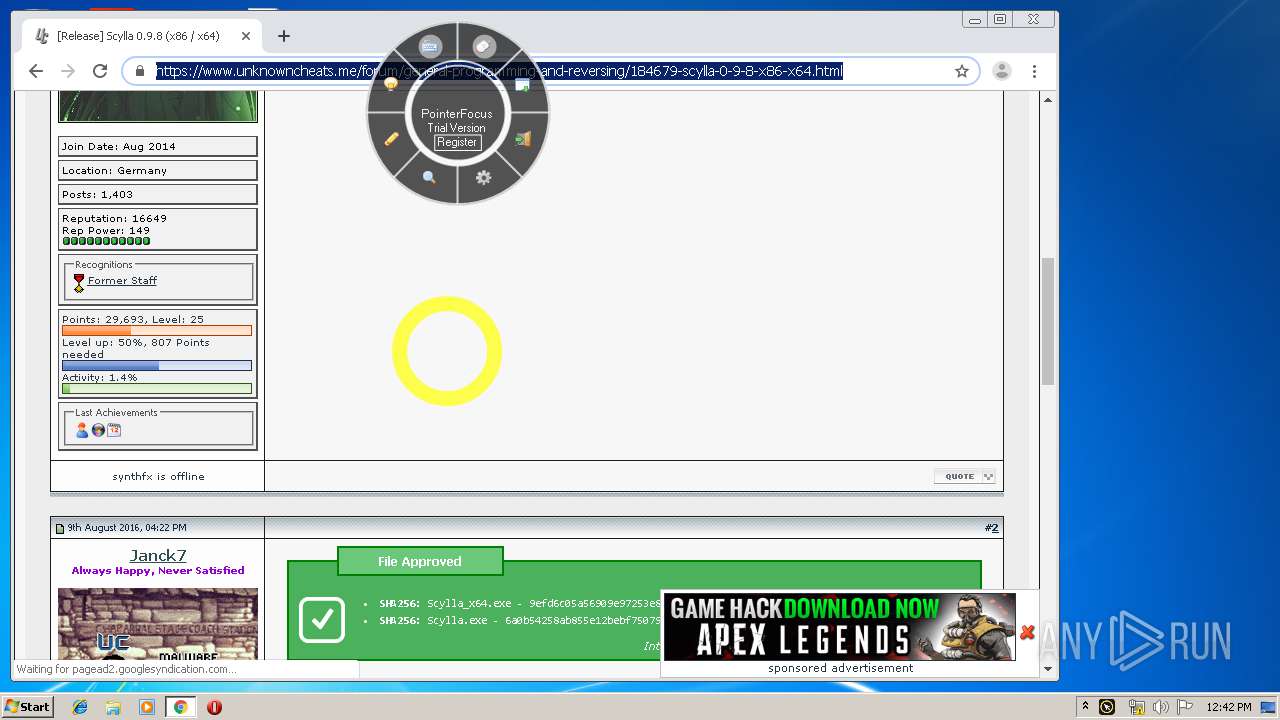
Task: Close the Scylla 0.9.8 tab
Action: coord(246,36)
